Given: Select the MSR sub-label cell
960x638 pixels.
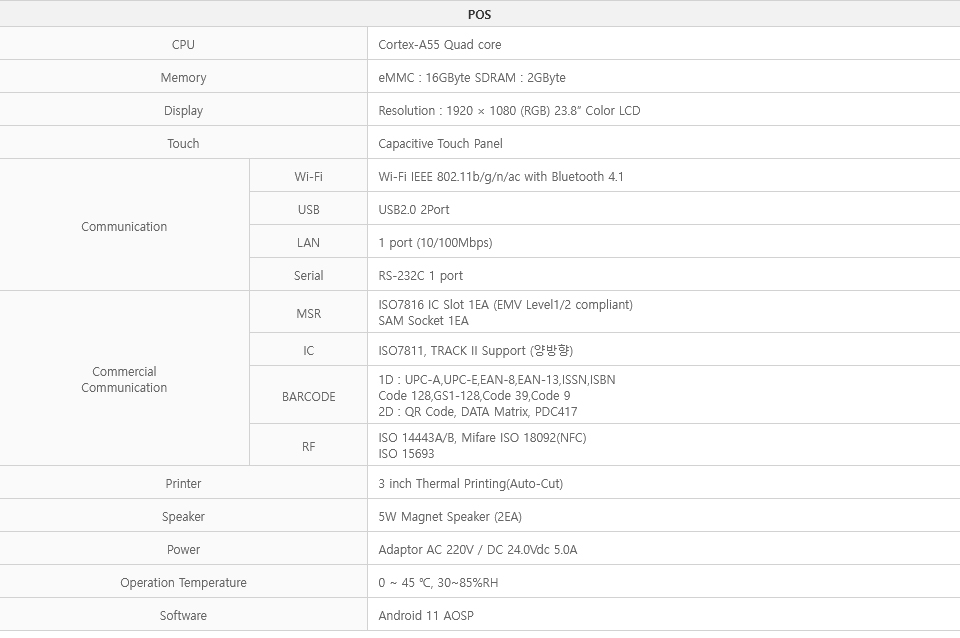Looking at the screenshot, I should (308, 314).
